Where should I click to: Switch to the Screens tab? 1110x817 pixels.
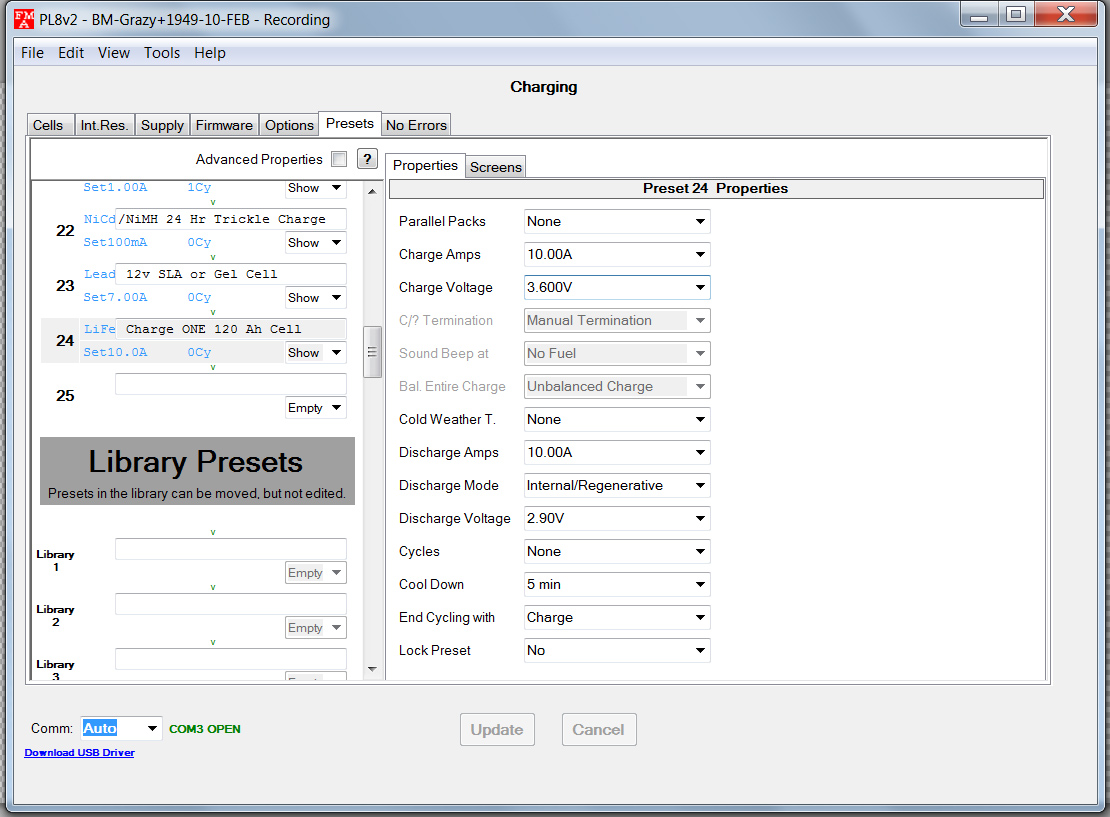495,167
